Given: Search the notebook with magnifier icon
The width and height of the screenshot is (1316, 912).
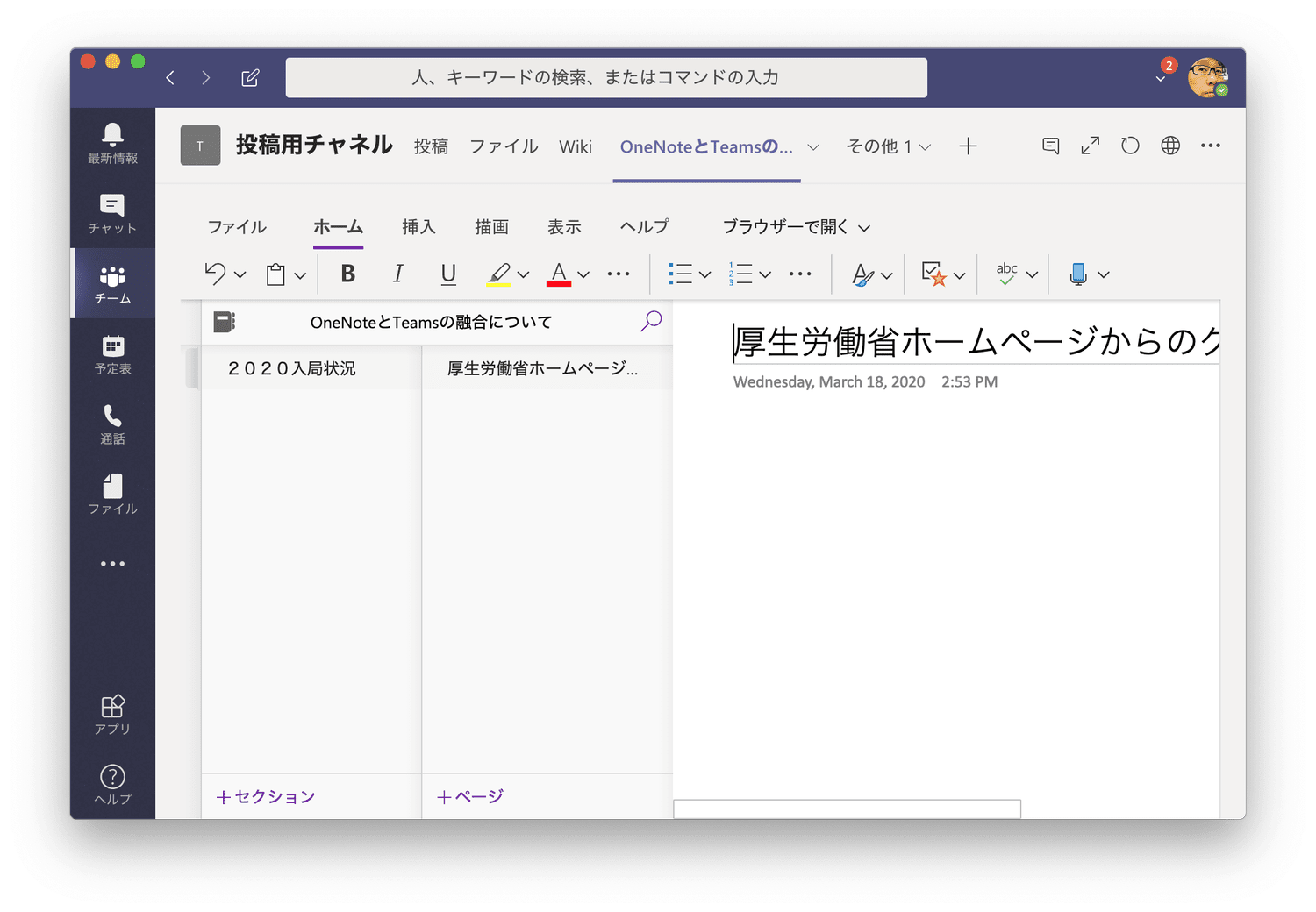Looking at the screenshot, I should click(651, 322).
